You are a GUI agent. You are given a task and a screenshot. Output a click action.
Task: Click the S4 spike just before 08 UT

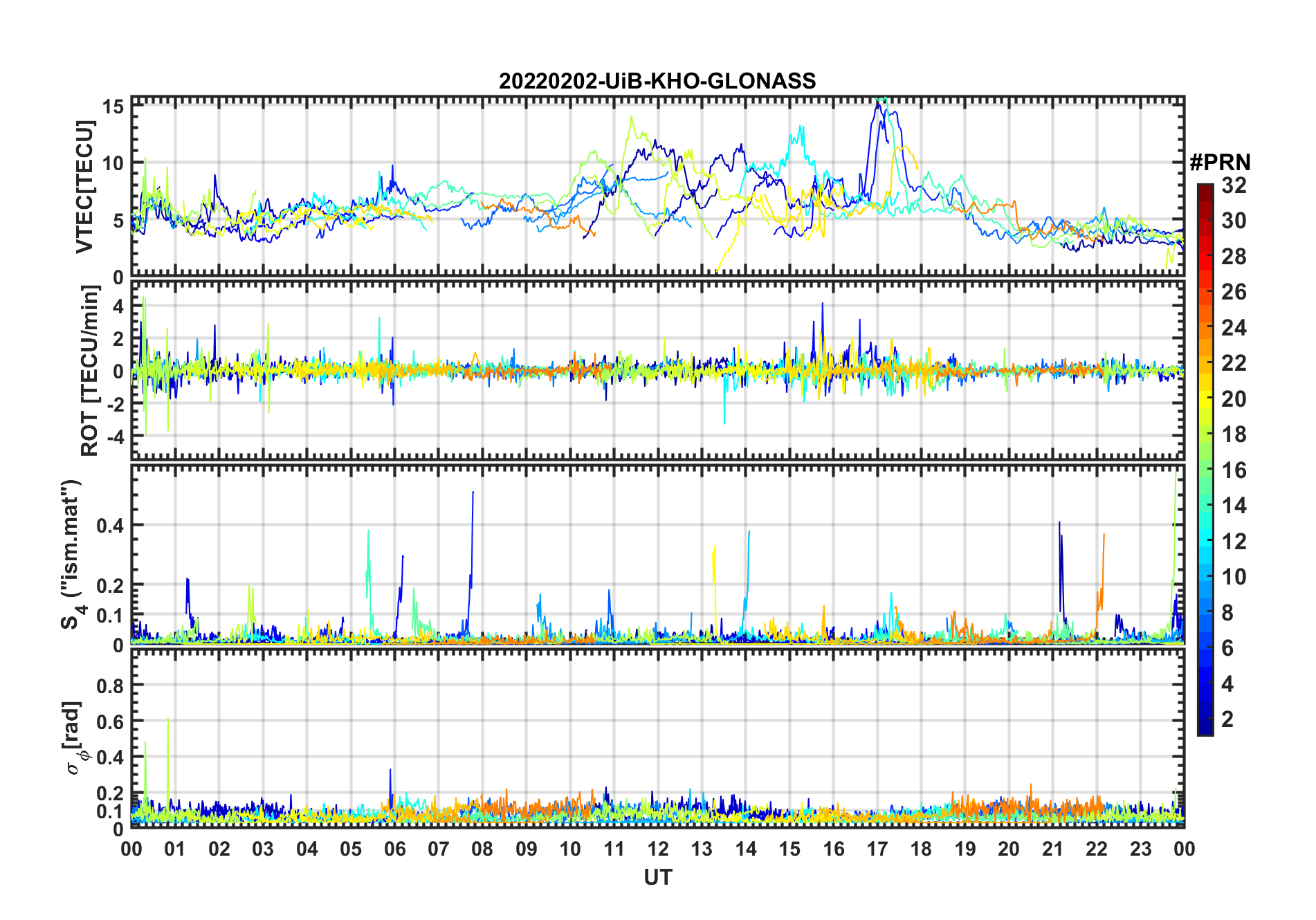(473, 493)
